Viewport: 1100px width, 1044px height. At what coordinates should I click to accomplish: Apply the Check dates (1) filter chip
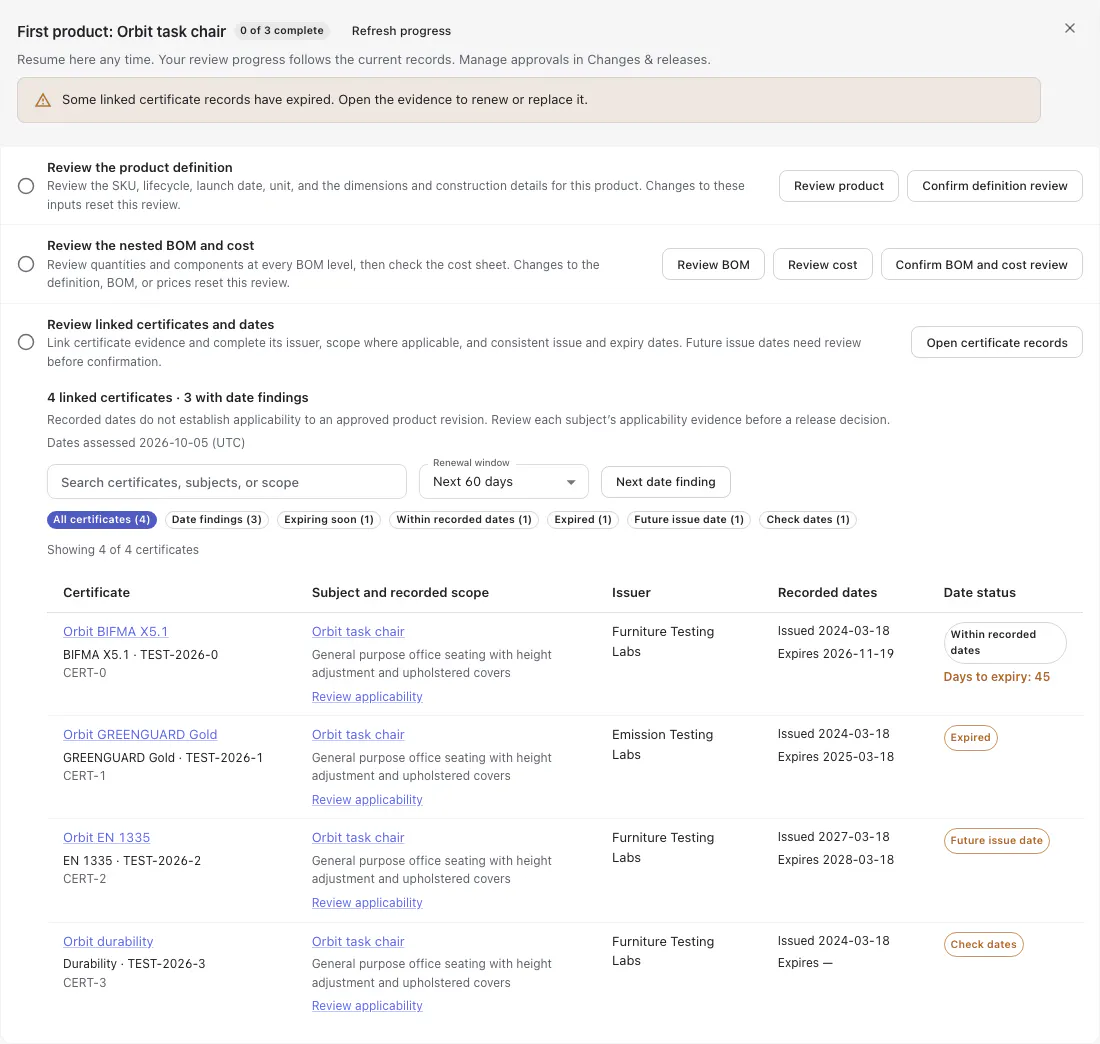[807, 519]
